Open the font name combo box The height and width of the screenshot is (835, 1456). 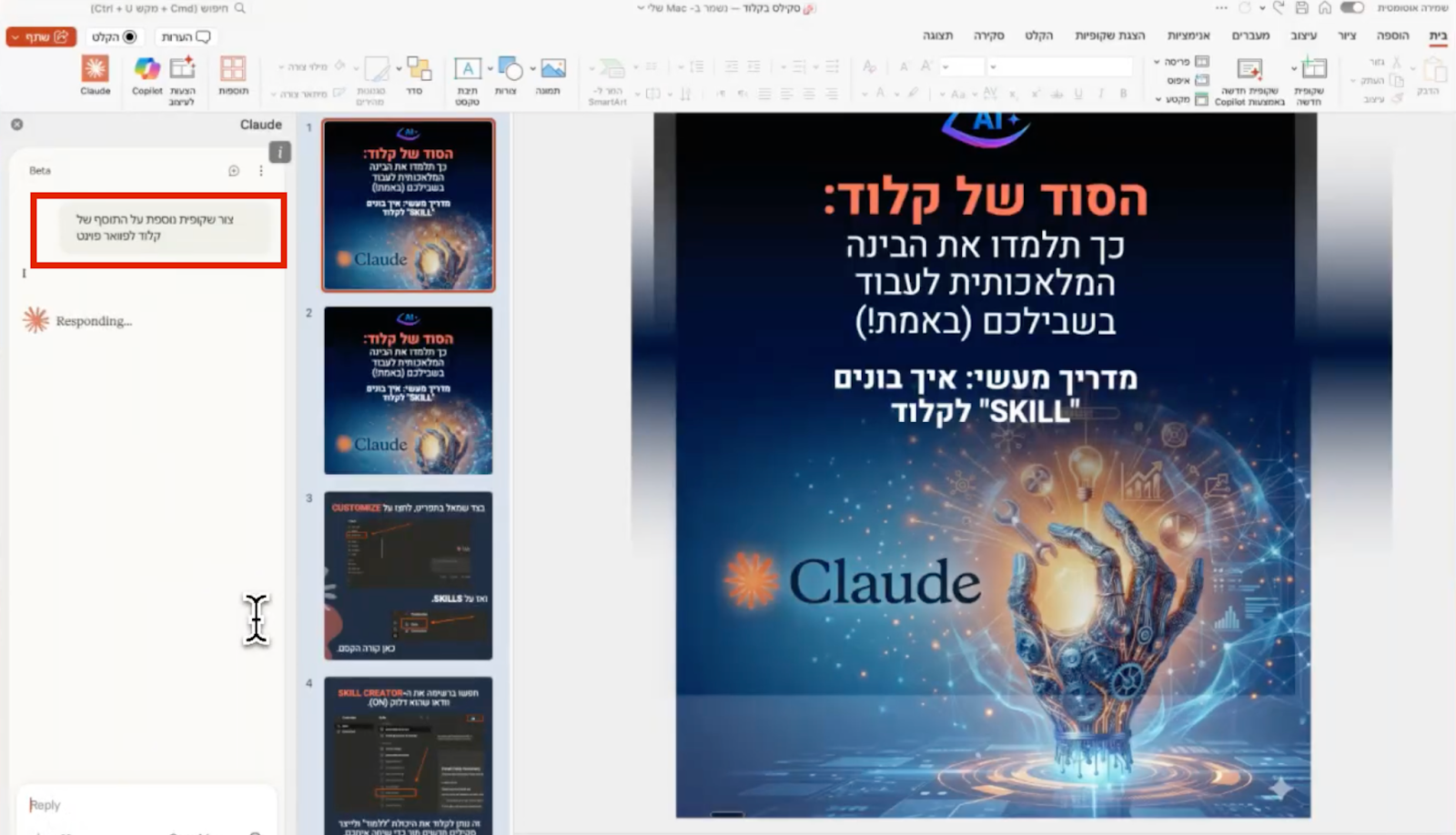pyautogui.click(x=1060, y=66)
